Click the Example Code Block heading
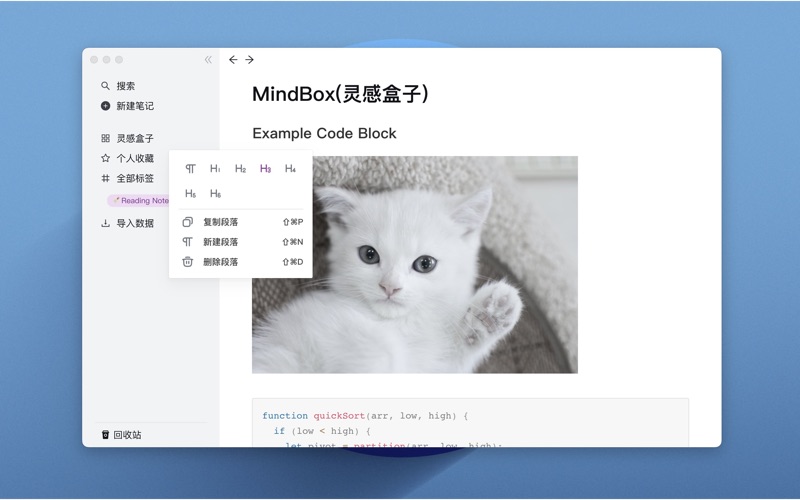The height and width of the screenshot is (500, 800). pyautogui.click(x=324, y=133)
